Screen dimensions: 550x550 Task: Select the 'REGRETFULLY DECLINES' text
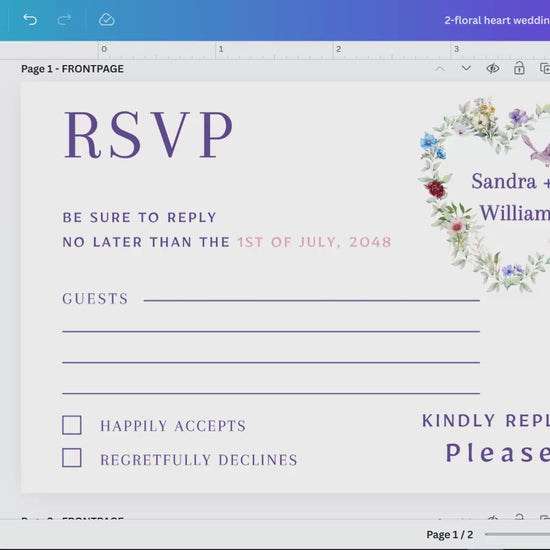point(199,460)
